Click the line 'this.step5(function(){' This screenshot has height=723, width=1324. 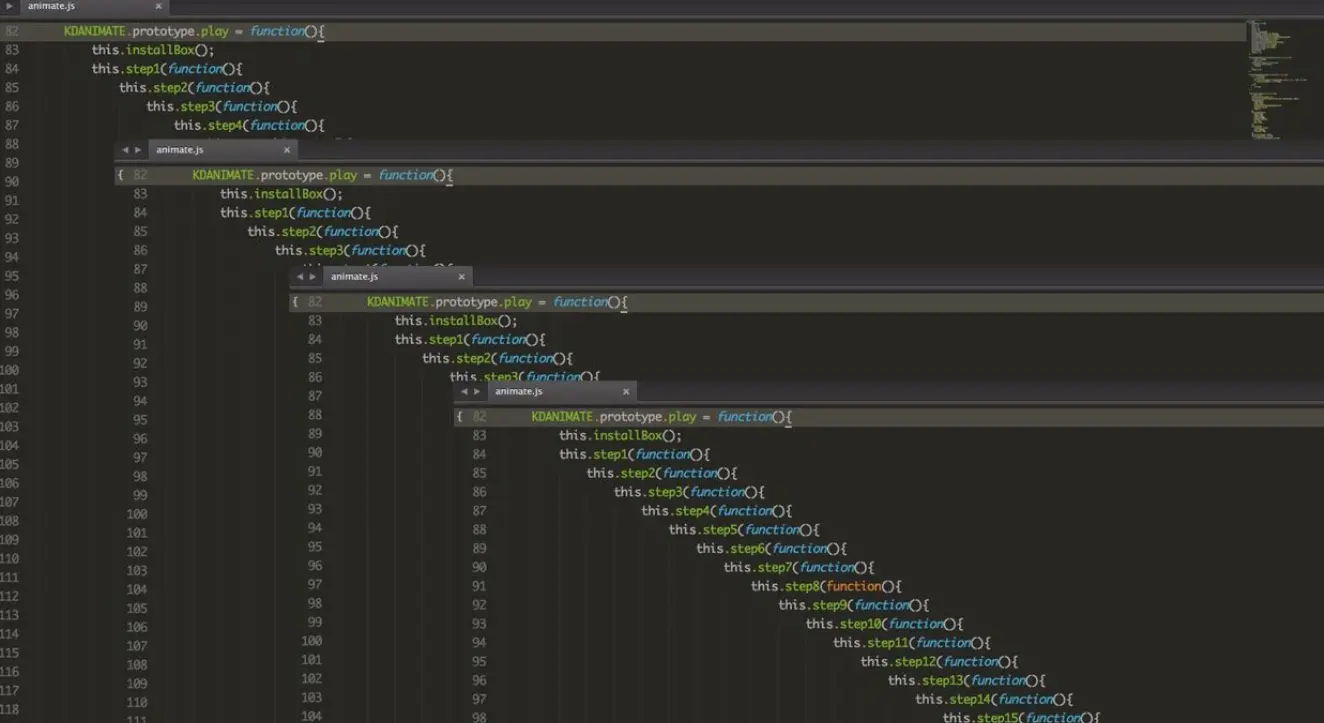[744, 530]
